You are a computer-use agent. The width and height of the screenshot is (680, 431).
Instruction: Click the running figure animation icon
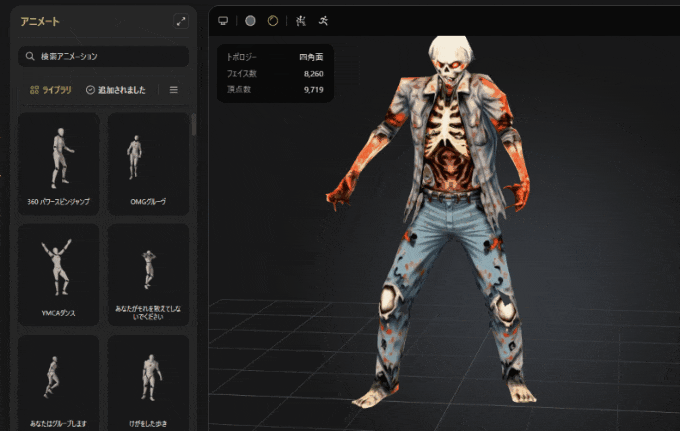point(323,20)
